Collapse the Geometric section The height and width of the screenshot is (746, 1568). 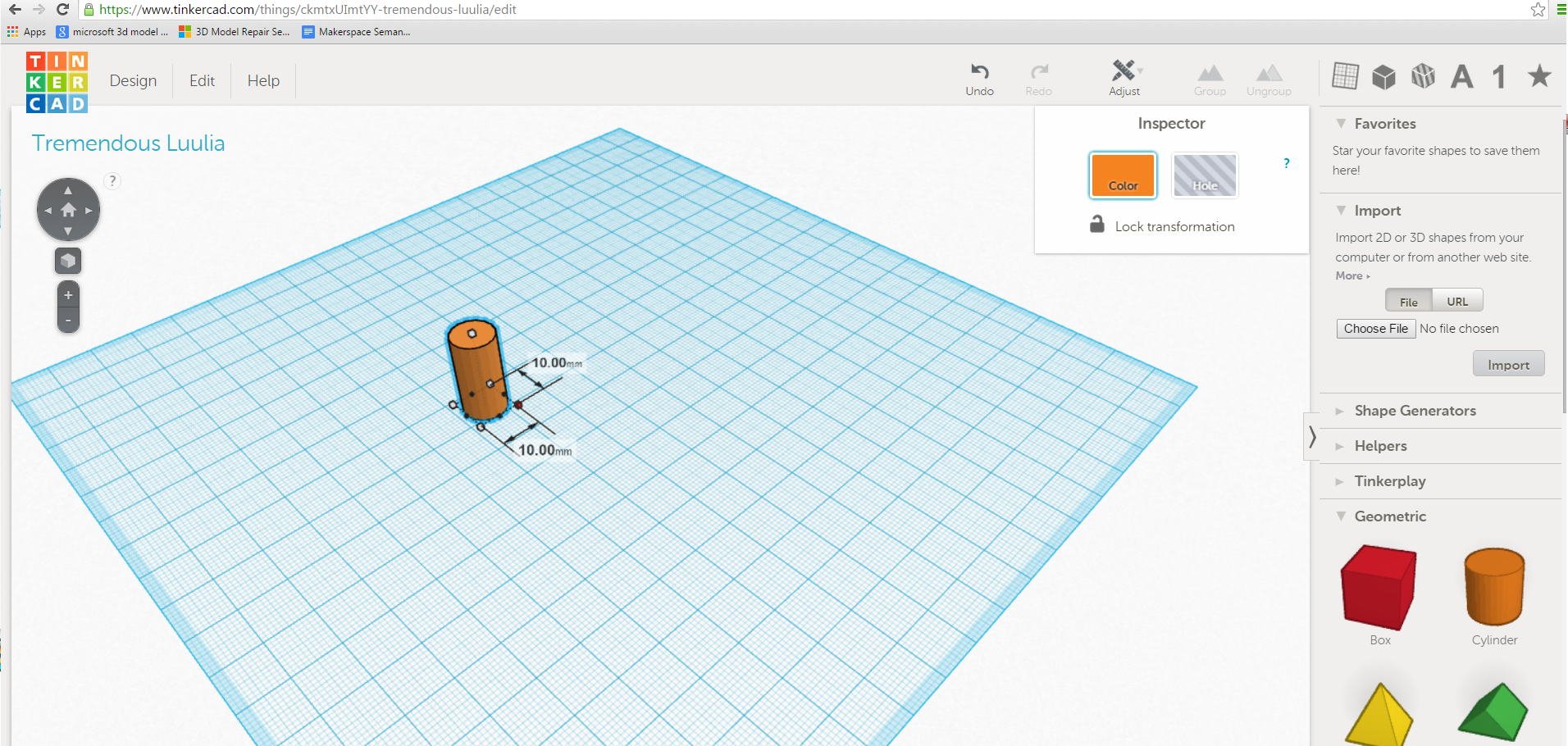click(1341, 516)
